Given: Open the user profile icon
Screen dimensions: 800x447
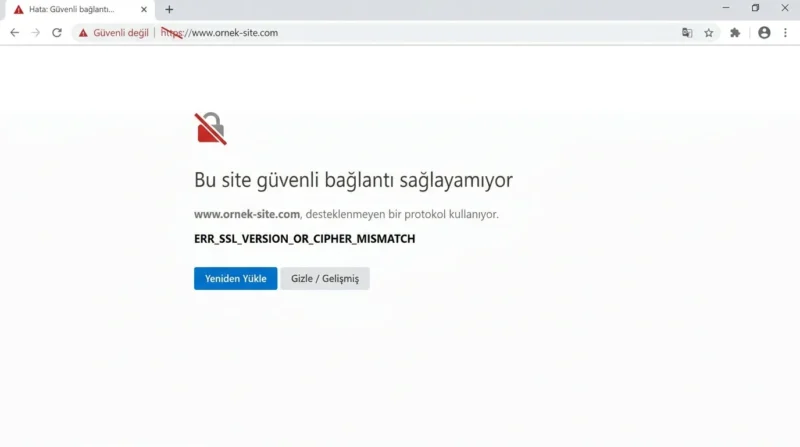Looking at the screenshot, I should [764, 33].
